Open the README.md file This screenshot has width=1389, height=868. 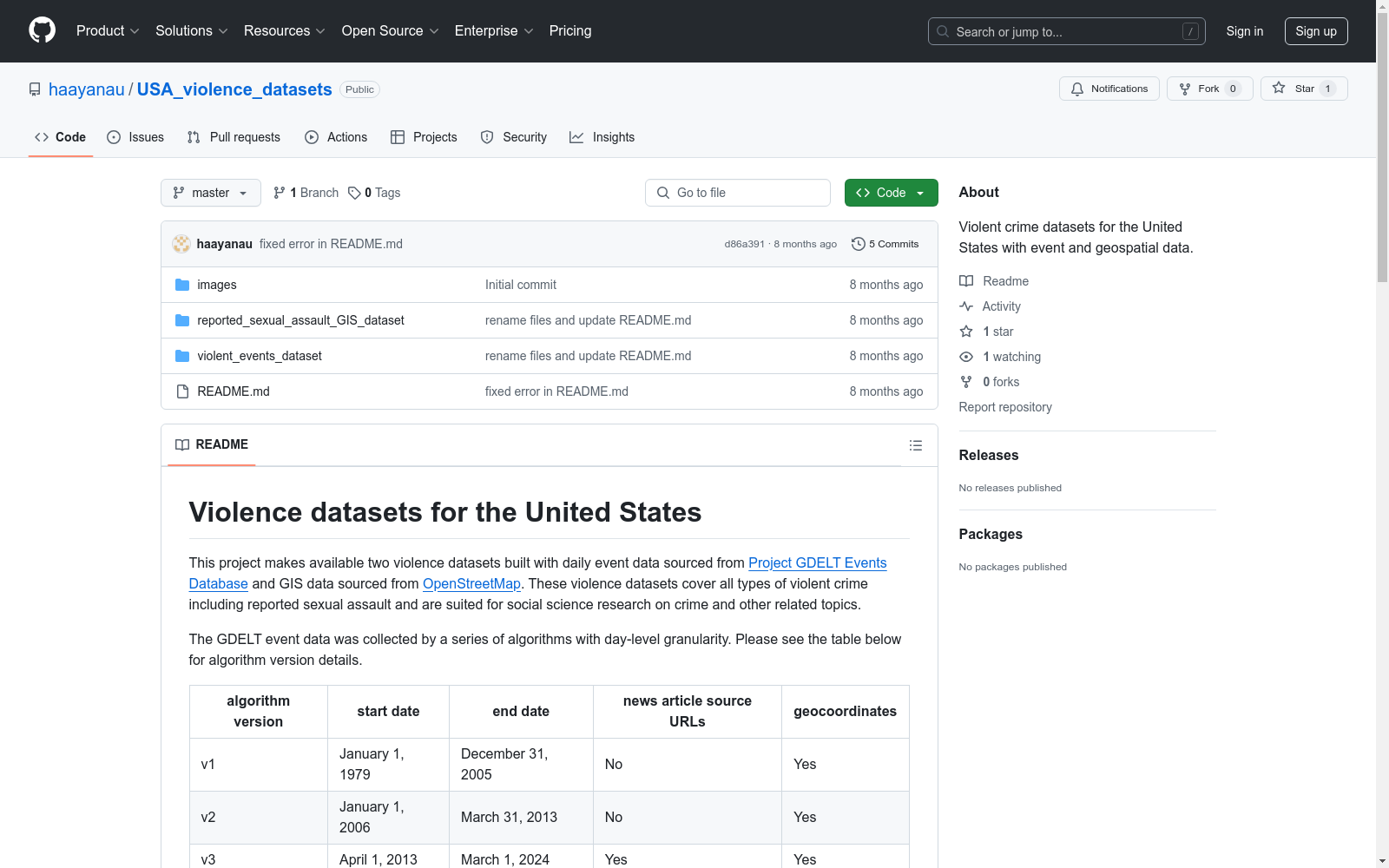coord(234,391)
